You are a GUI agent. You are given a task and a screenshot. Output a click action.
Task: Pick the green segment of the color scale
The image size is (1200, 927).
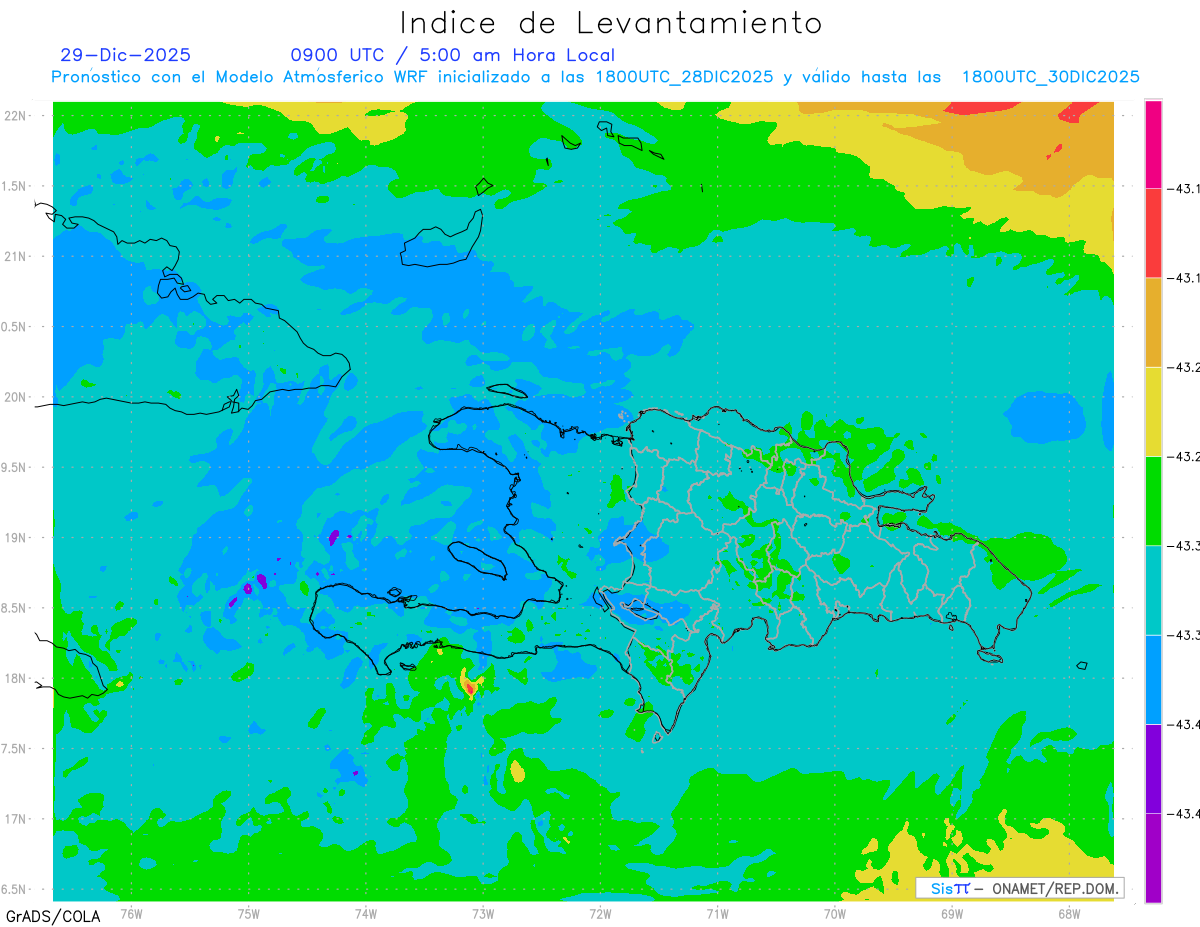[1153, 500]
